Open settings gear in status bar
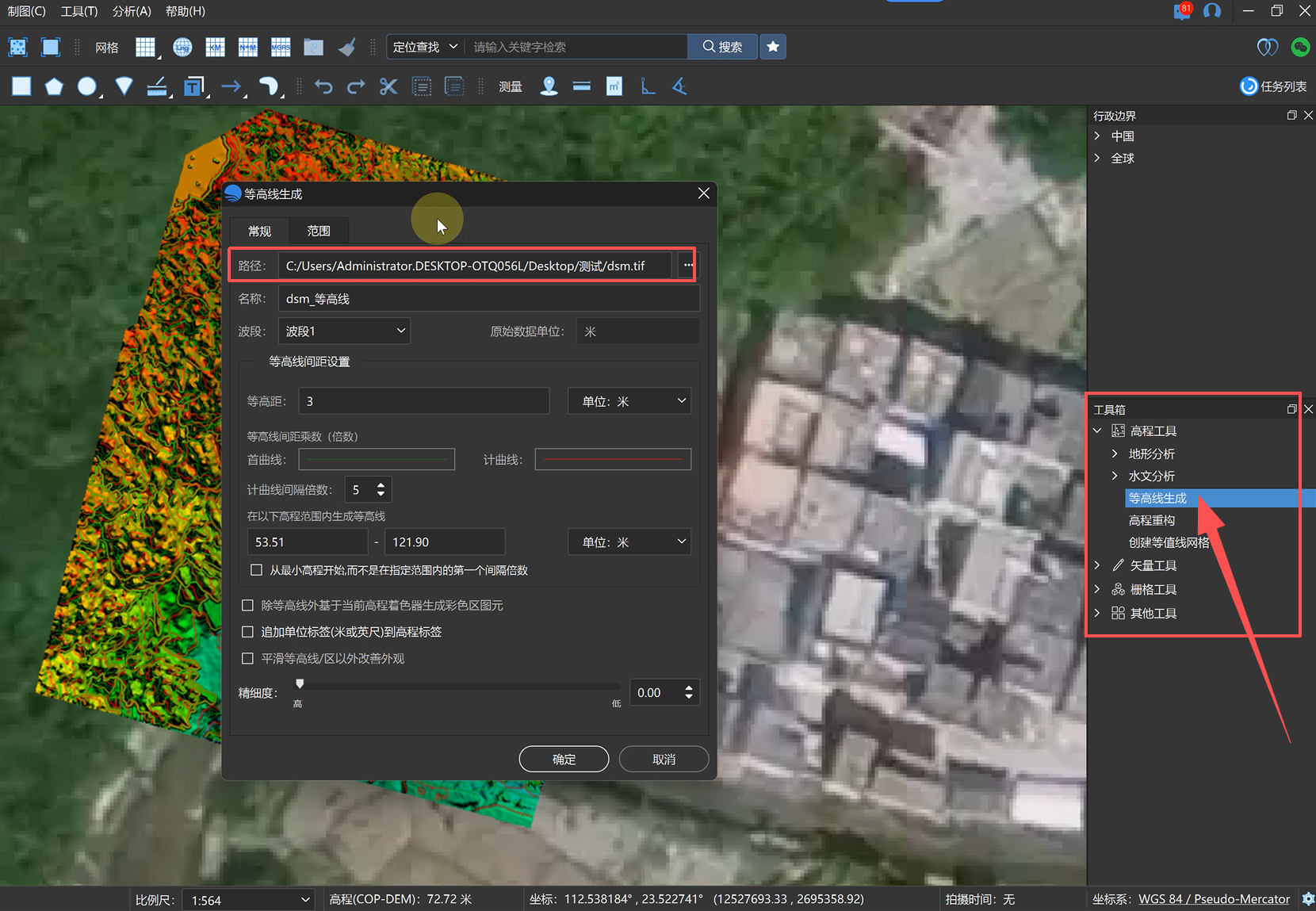1316x911 pixels. (x=1308, y=899)
